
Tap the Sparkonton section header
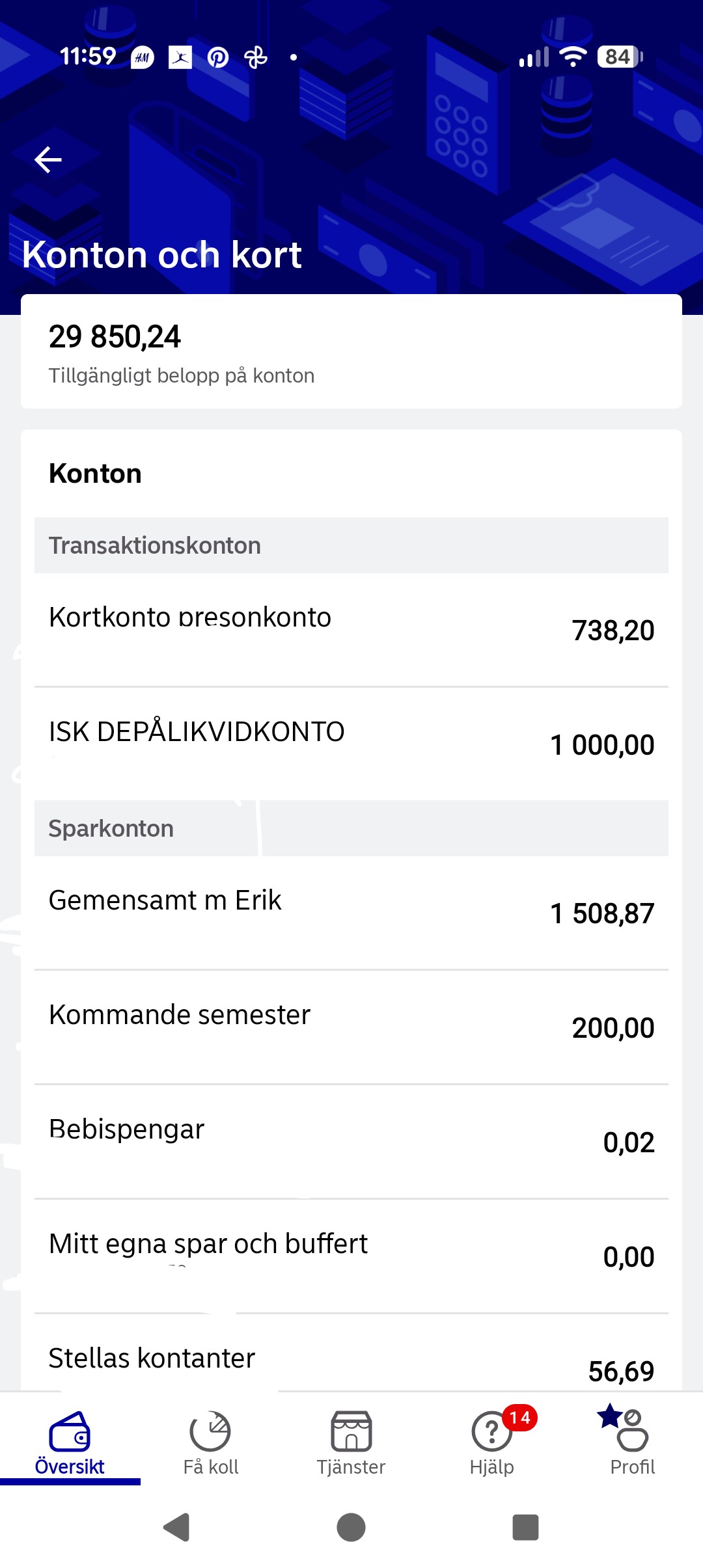[x=351, y=828]
